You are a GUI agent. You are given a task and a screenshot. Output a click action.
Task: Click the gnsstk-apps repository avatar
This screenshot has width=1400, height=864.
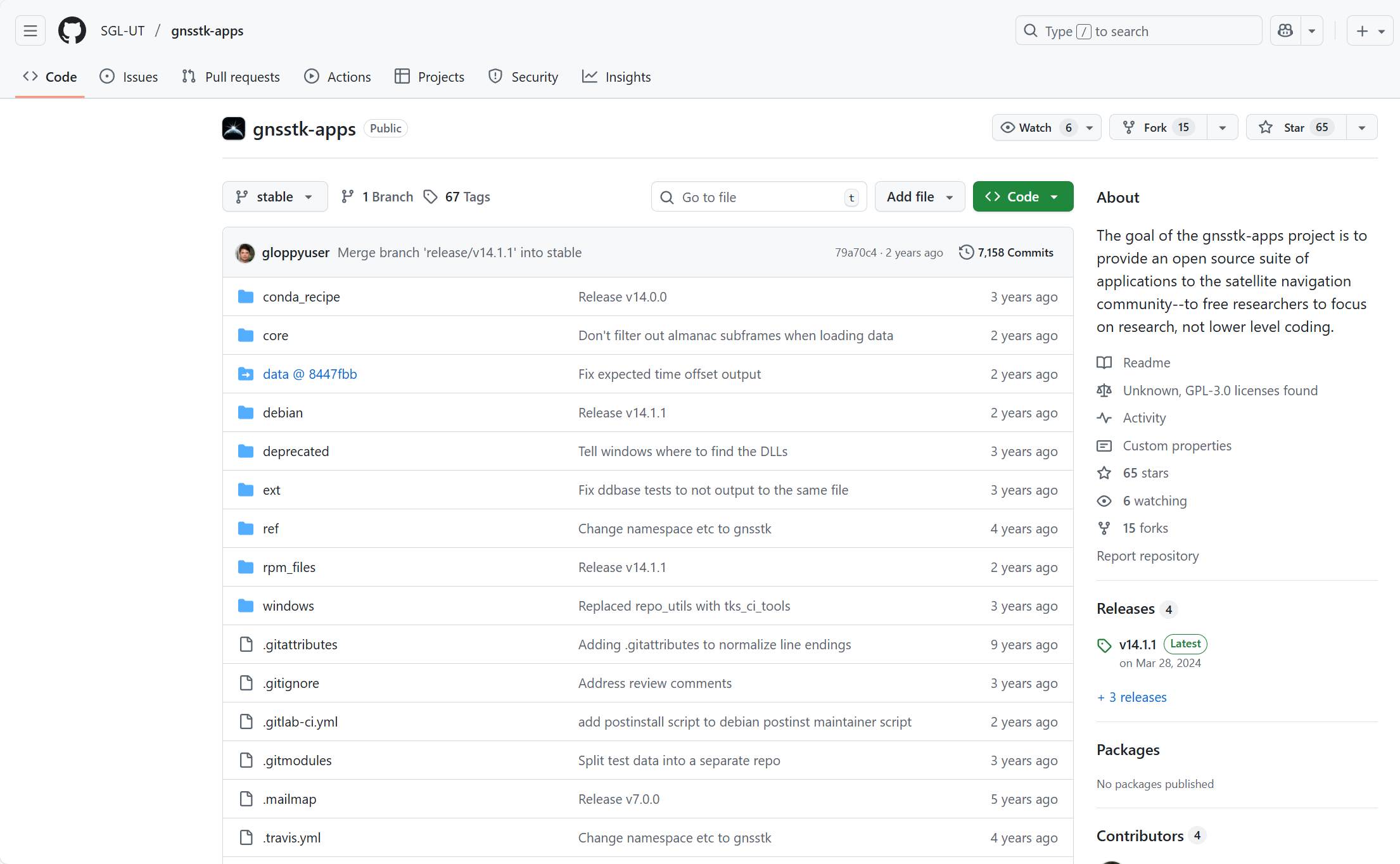(x=233, y=129)
